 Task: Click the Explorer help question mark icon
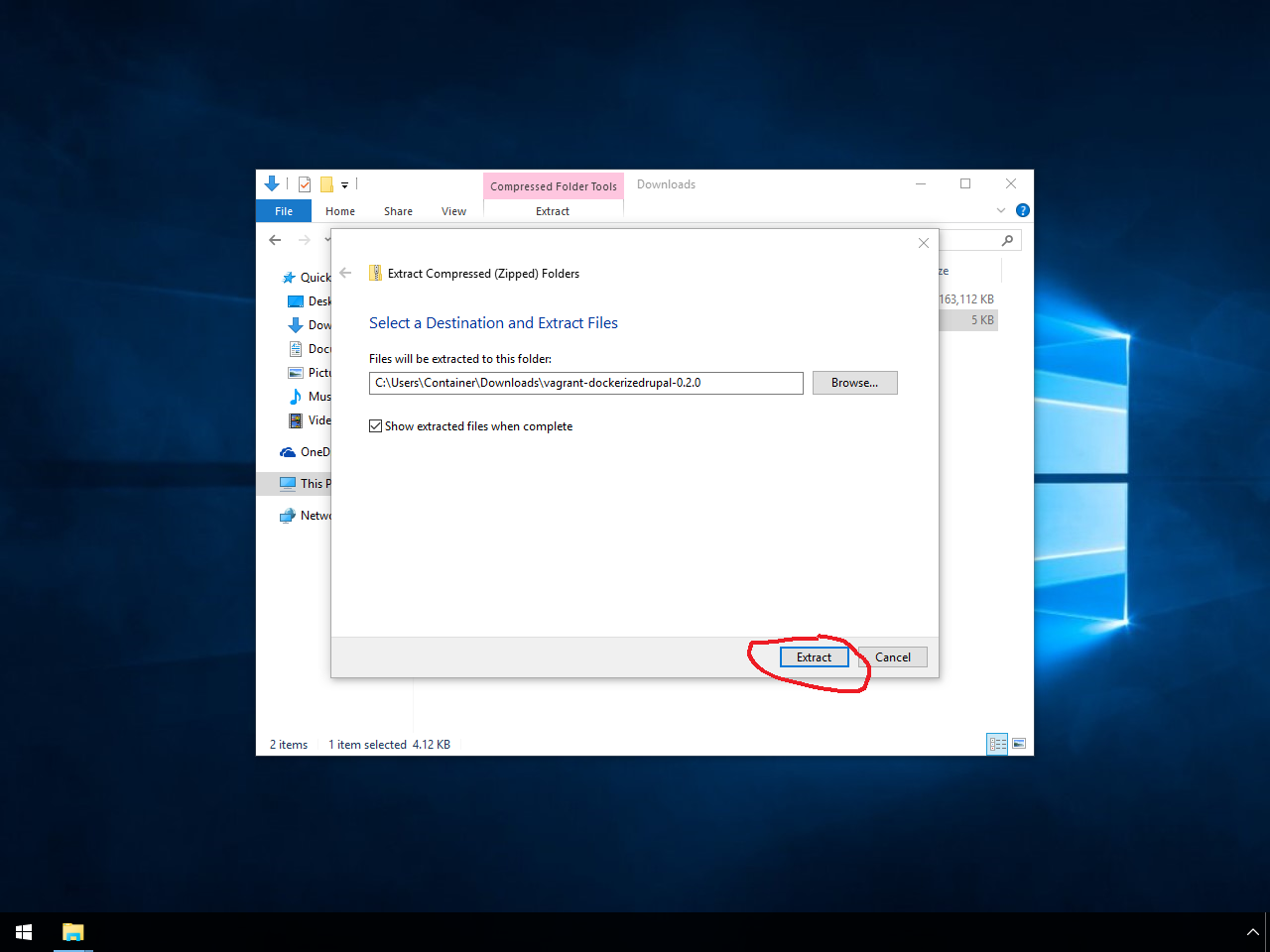1023,210
